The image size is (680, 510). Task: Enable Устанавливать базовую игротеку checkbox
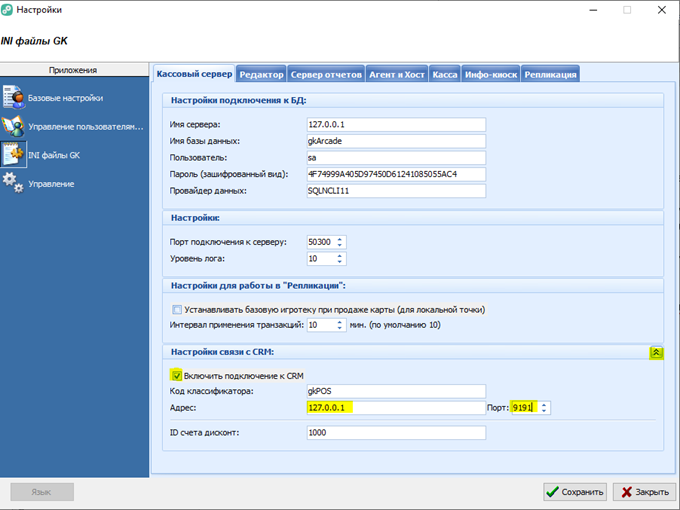[x=177, y=310]
